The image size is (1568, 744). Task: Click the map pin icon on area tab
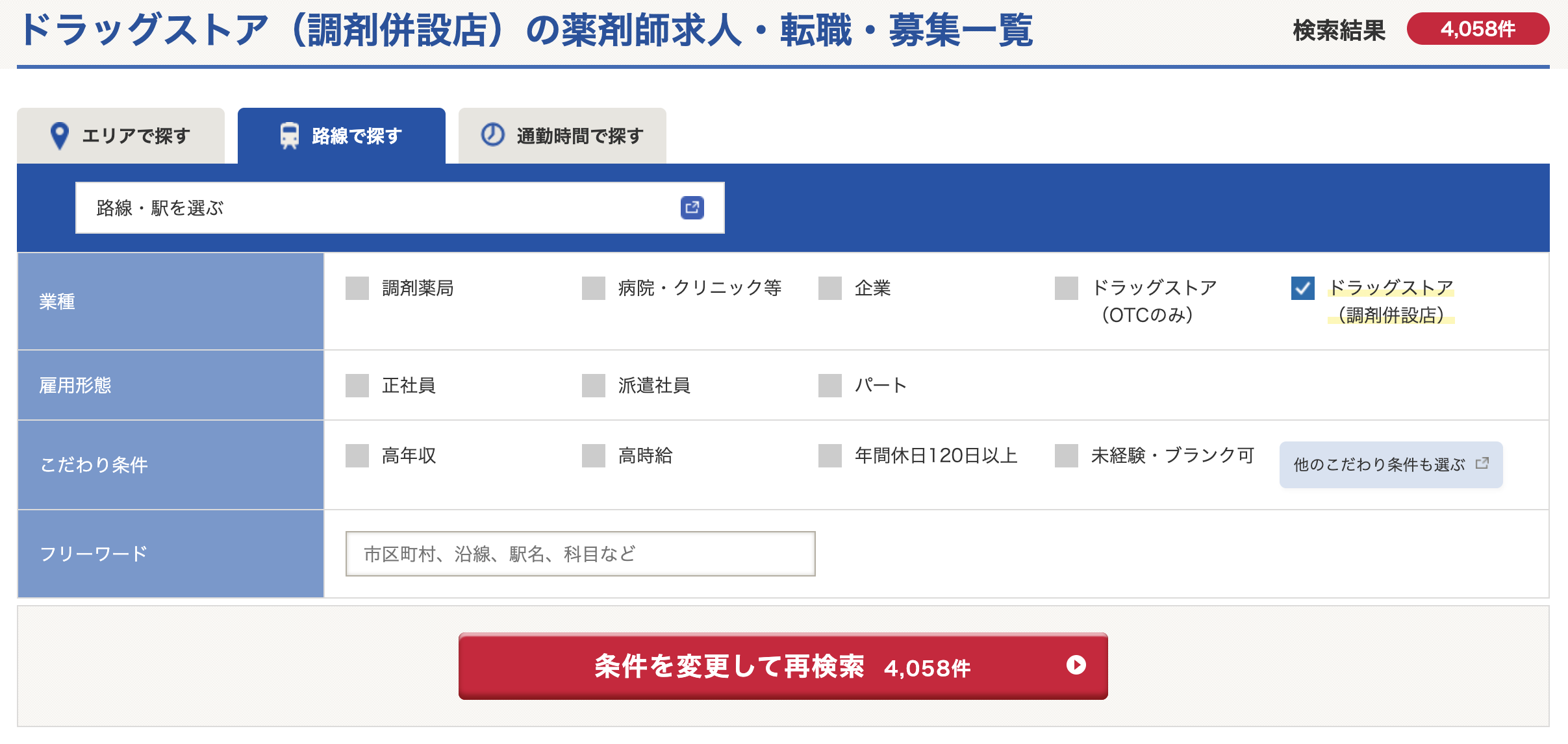(x=59, y=136)
